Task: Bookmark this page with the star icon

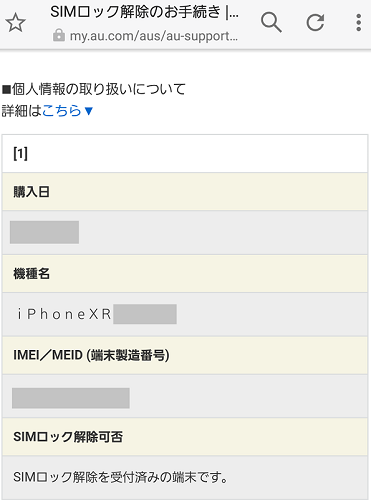Action: point(15,23)
